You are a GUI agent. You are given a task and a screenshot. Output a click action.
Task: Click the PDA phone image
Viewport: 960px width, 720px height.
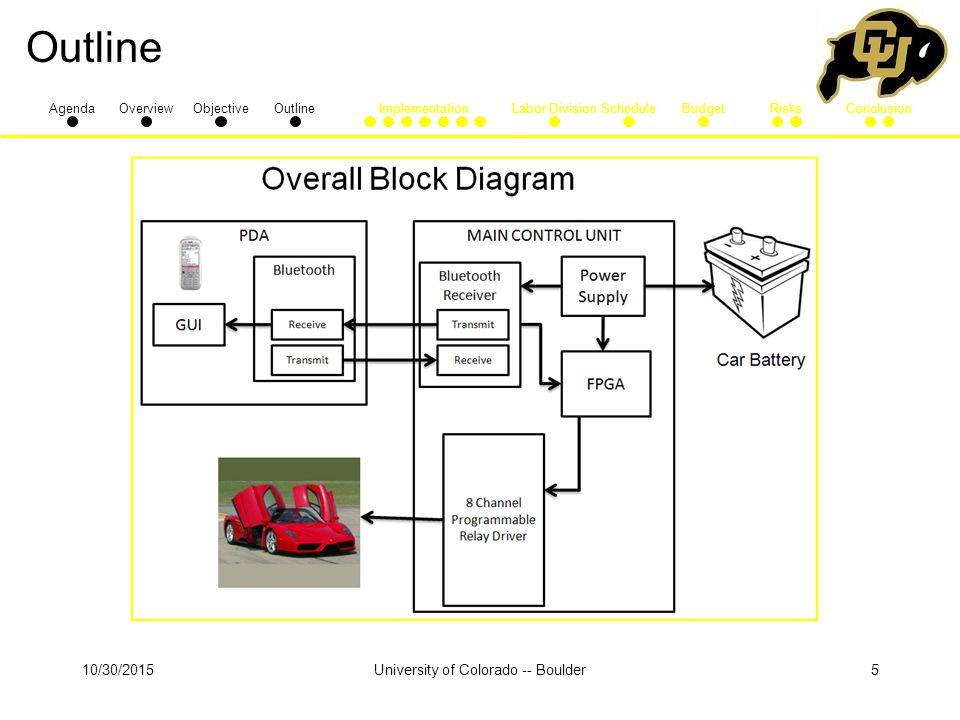point(190,263)
